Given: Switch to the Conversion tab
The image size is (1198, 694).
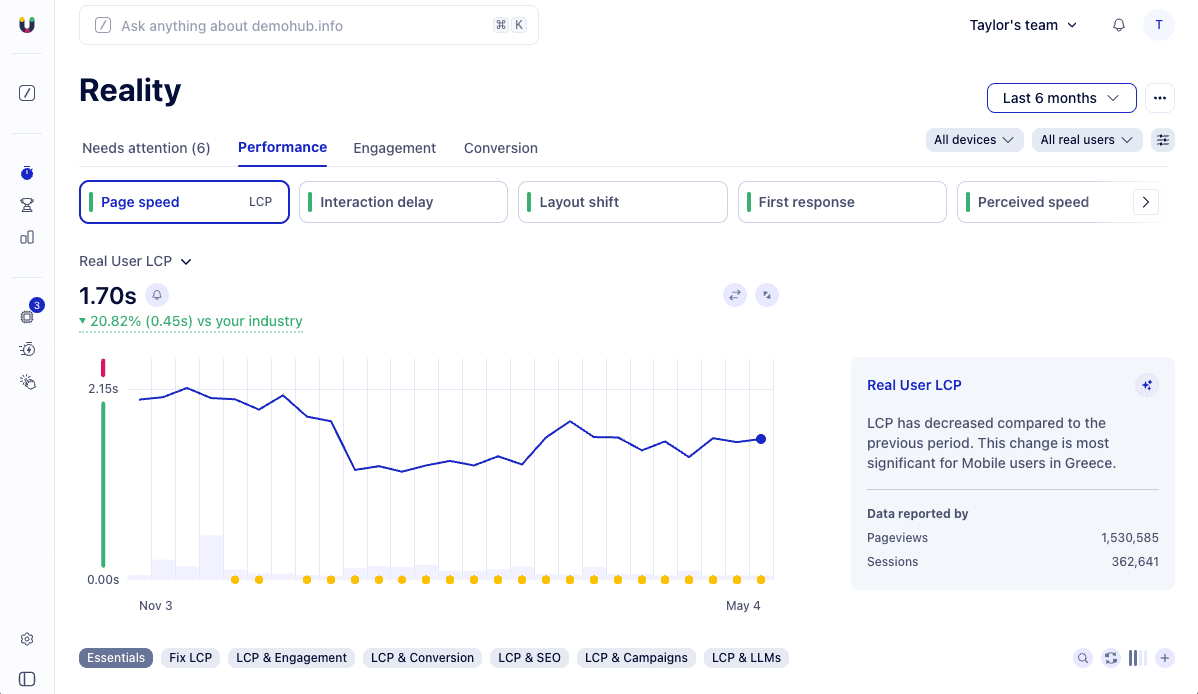Looking at the screenshot, I should click(x=500, y=148).
